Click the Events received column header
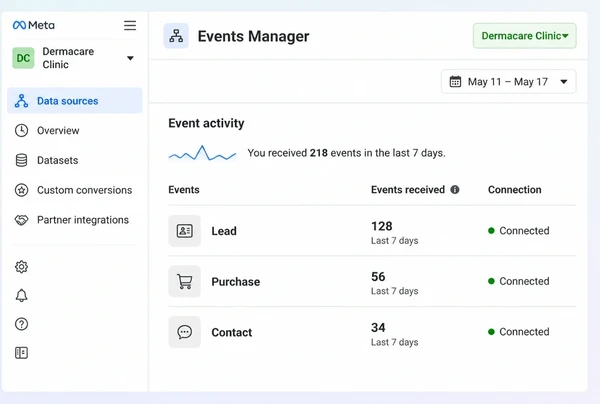The width and height of the screenshot is (600, 404). pyautogui.click(x=408, y=190)
